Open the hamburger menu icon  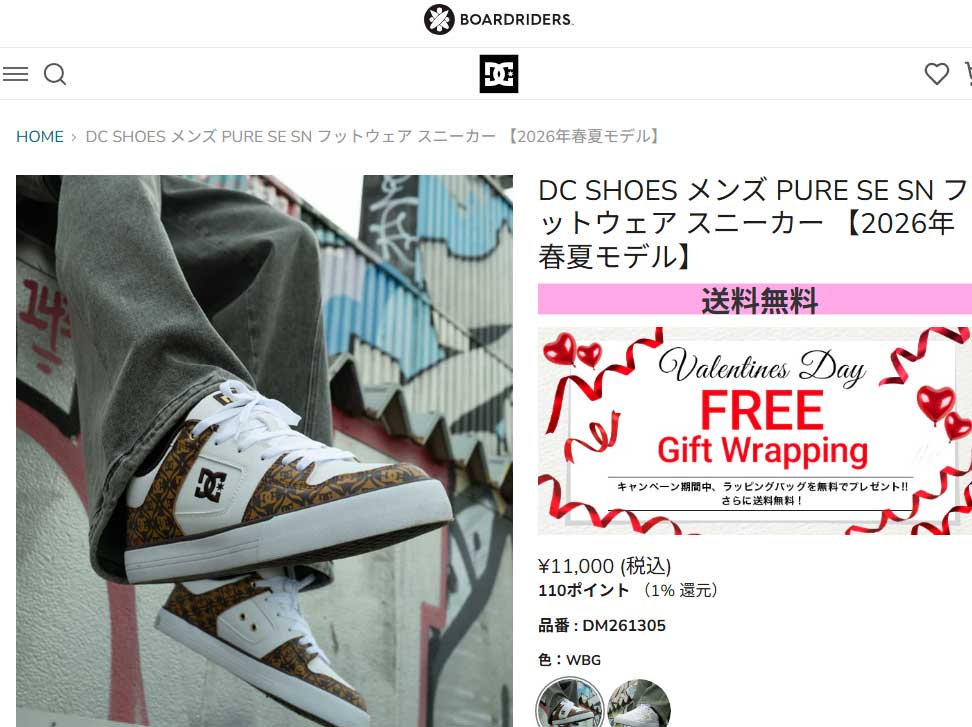pyautogui.click(x=15, y=74)
